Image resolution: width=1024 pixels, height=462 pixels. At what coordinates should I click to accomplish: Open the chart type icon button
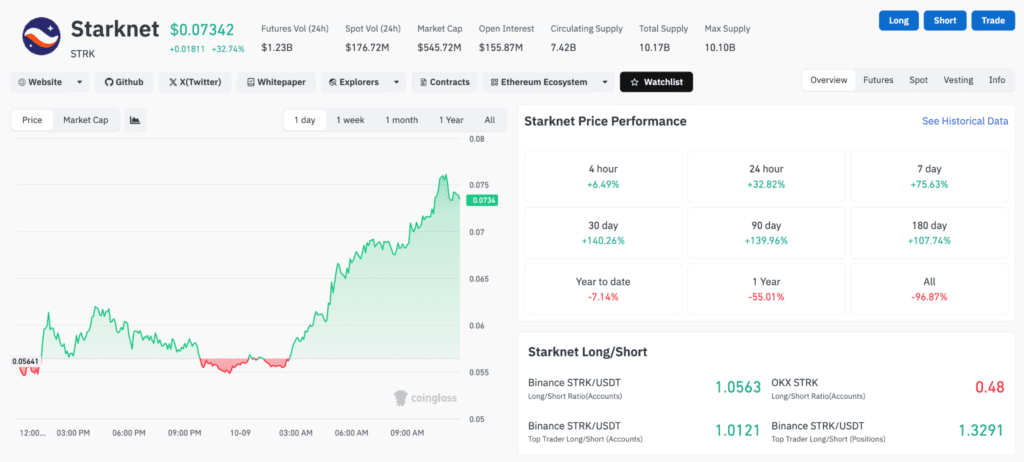(x=135, y=120)
